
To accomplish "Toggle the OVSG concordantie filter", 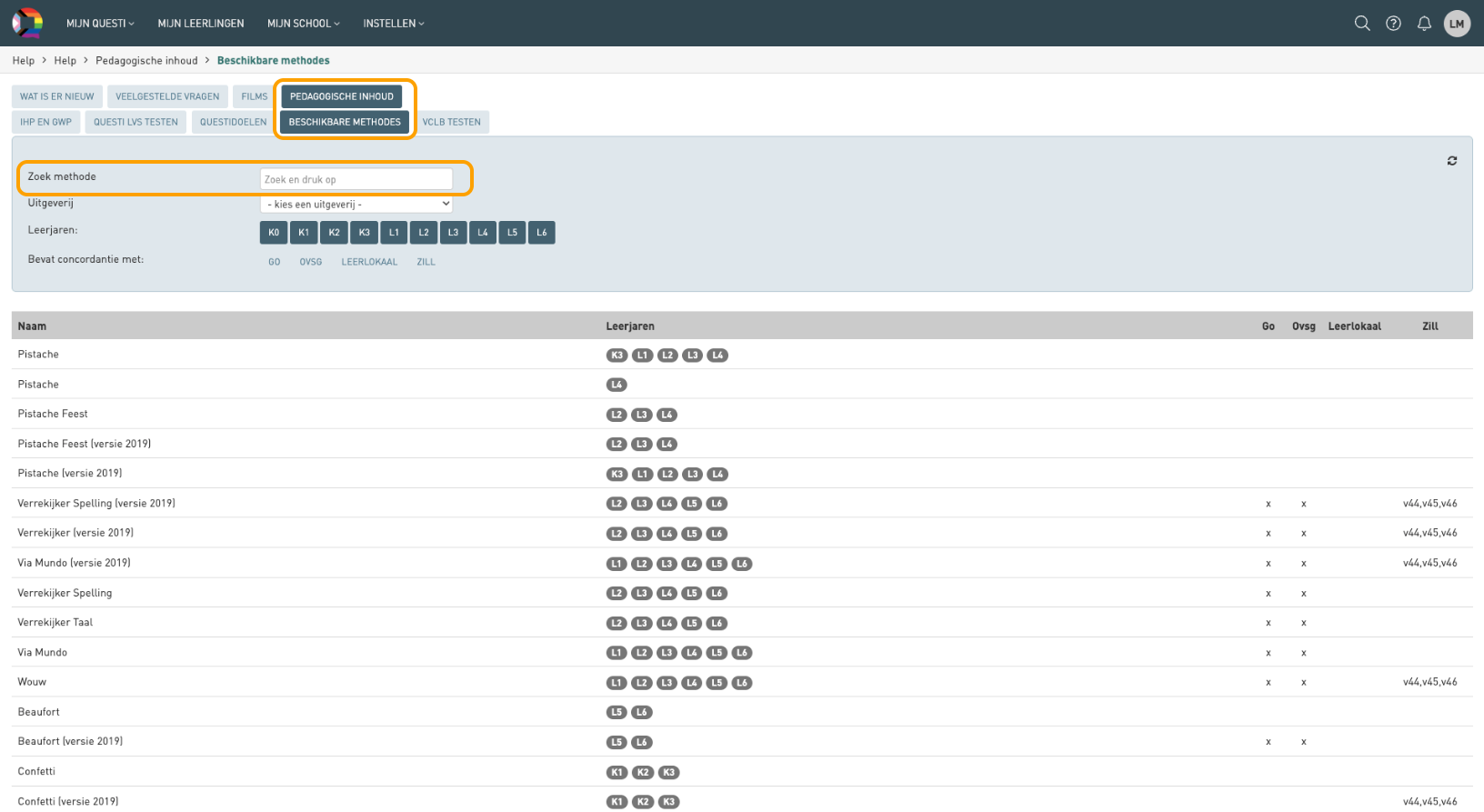I will point(311,262).
